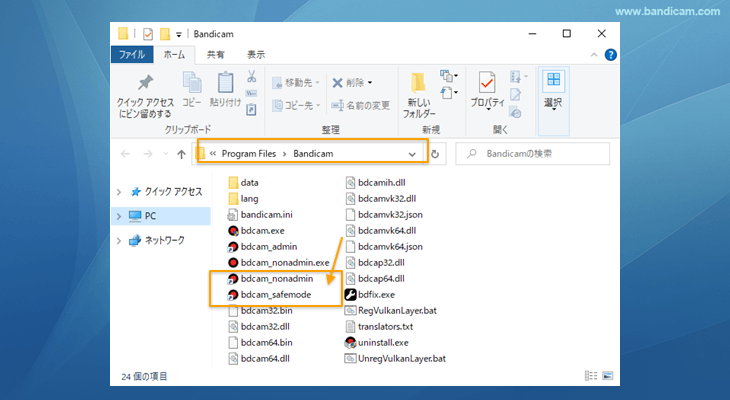Select the bdcam_admin shortcut
Screen dimensions: 730x400
(263, 247)
